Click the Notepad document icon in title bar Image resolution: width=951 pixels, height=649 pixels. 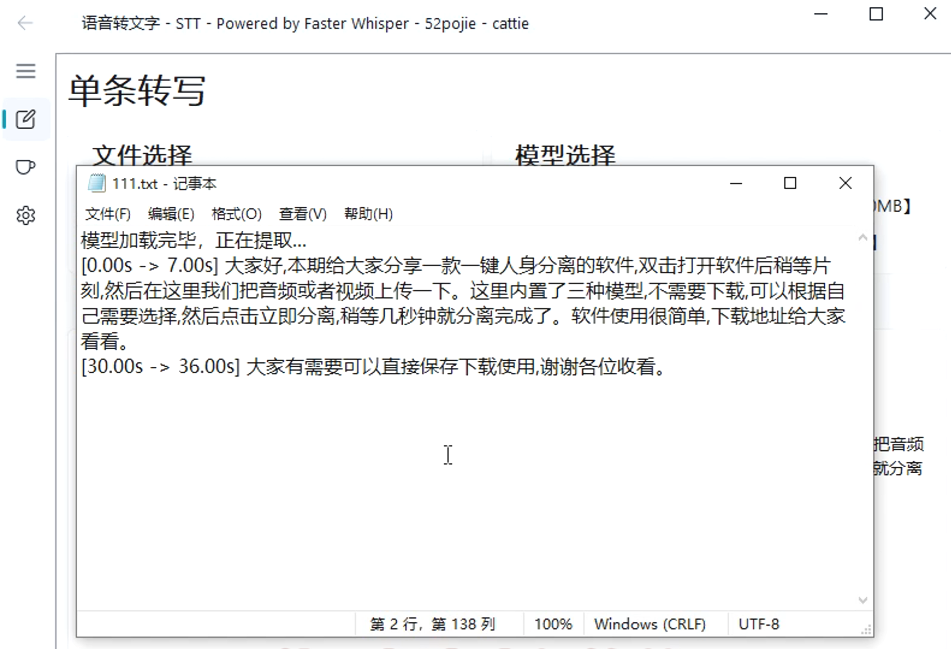pyautogui.click(x=95, y=183)
